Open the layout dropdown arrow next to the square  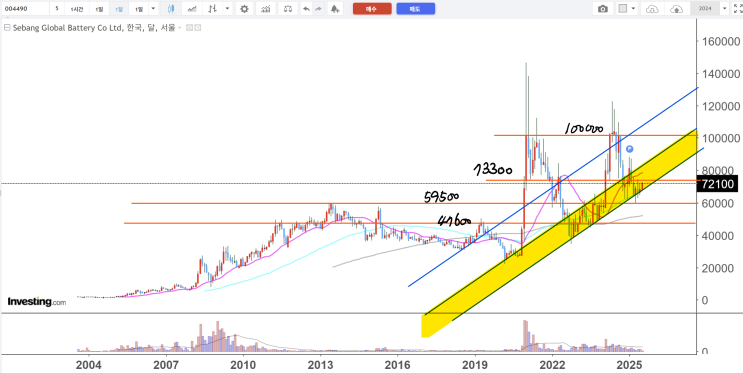click(633, 9)
